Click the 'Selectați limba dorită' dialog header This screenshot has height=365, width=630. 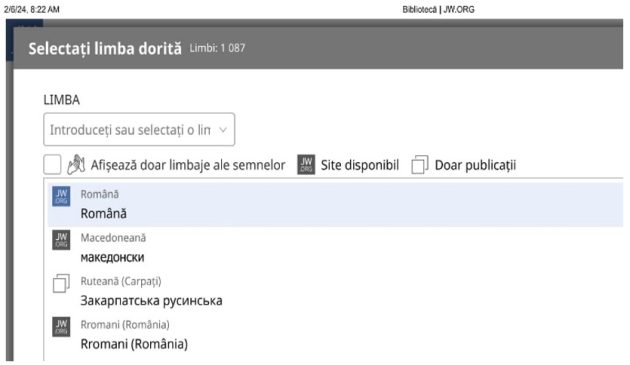point(105,49)
